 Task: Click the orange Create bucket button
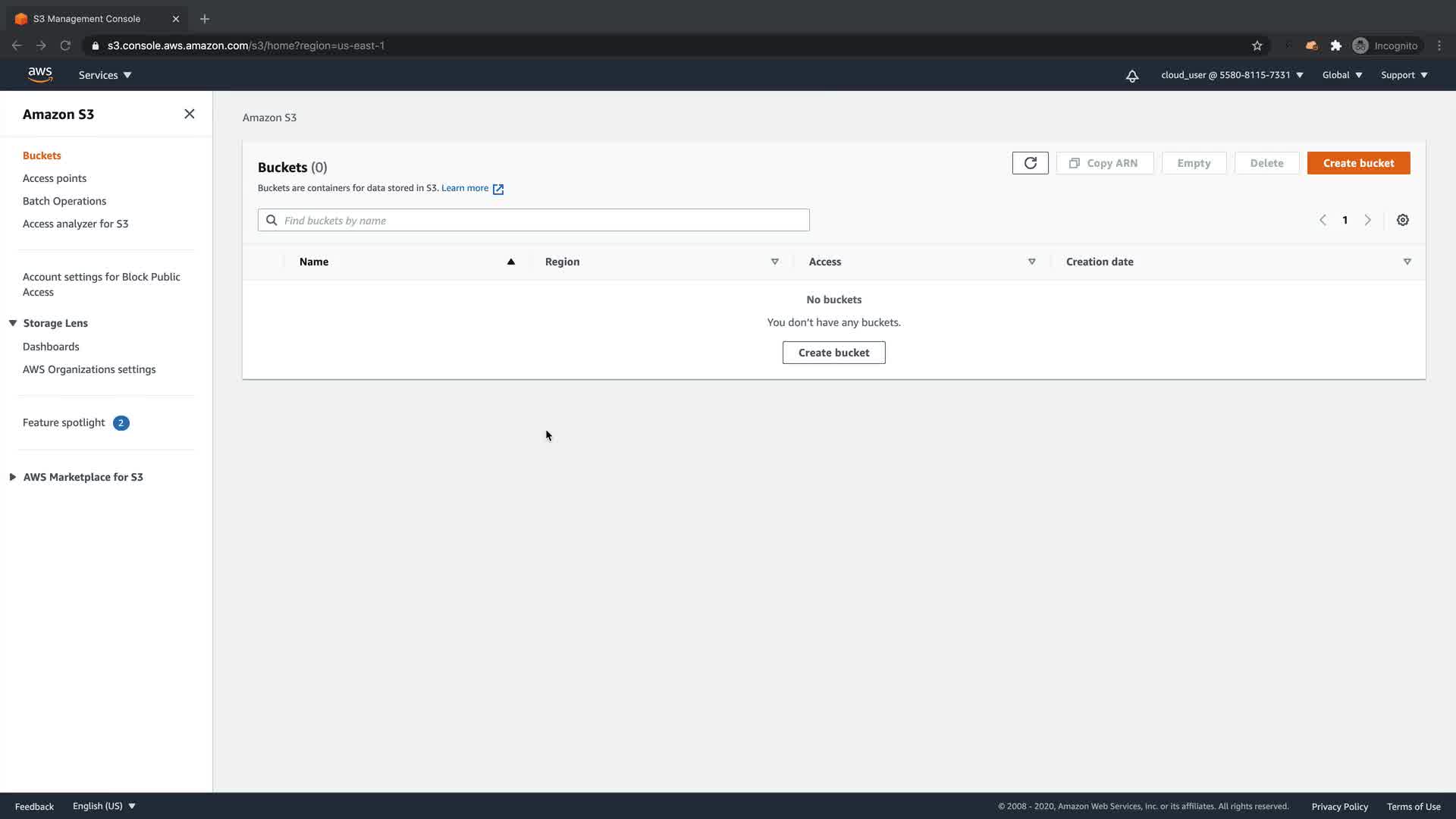pyautogui.click(x=1358, y=163)
